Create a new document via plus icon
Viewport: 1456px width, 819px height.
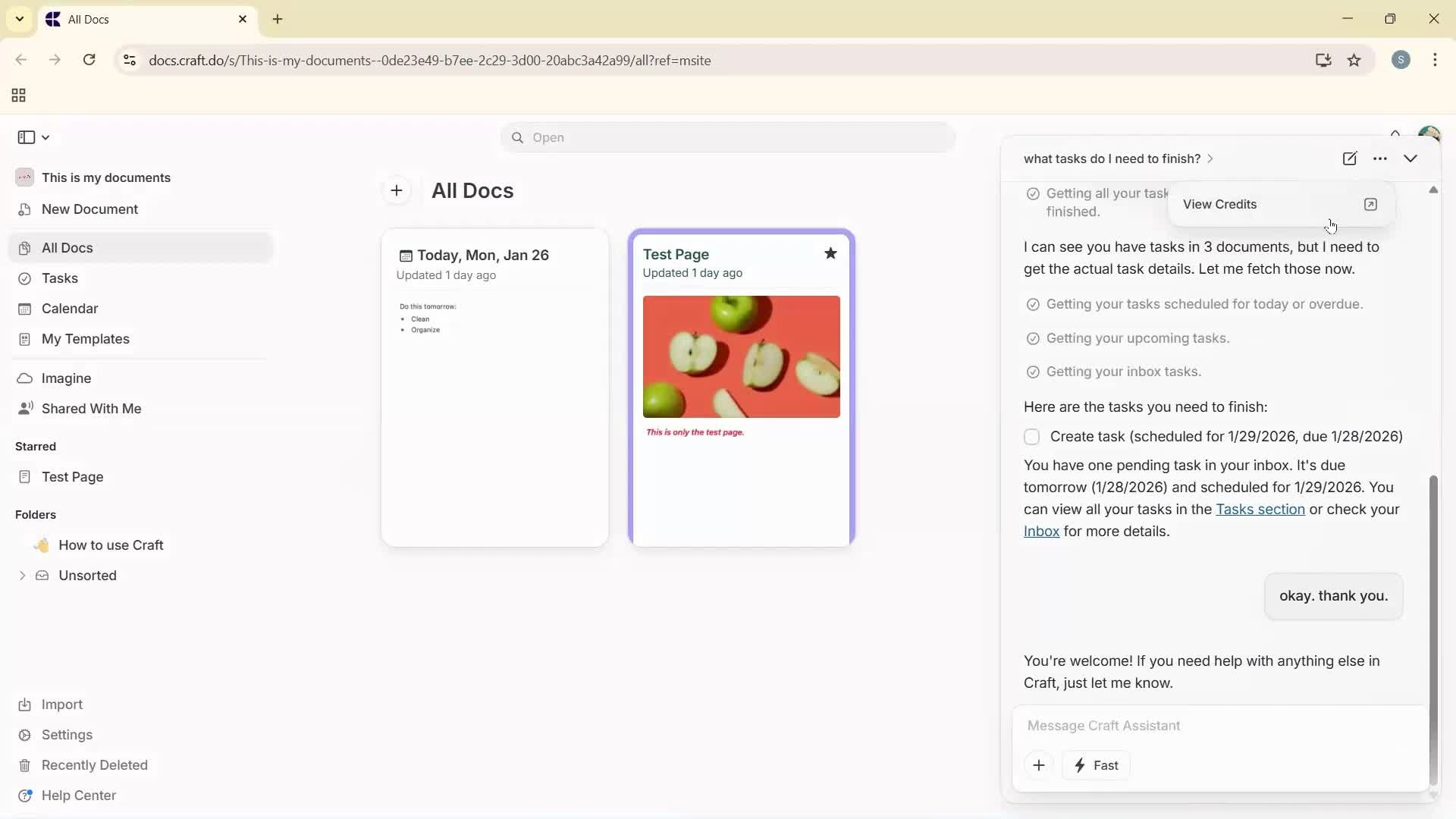(x=397, y=190)
